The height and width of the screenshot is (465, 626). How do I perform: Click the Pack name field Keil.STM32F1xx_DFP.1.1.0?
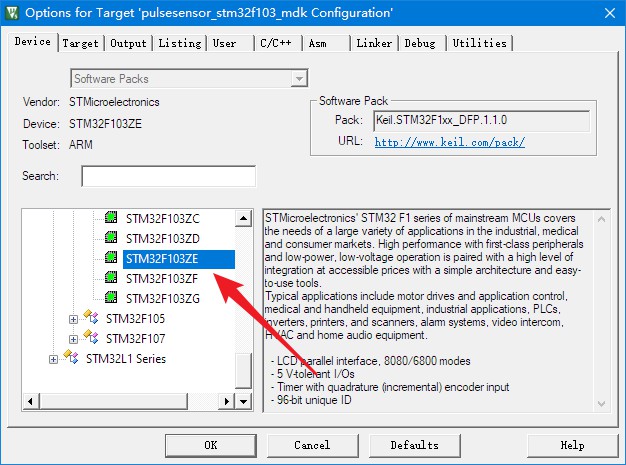click(x=481, y=121)
